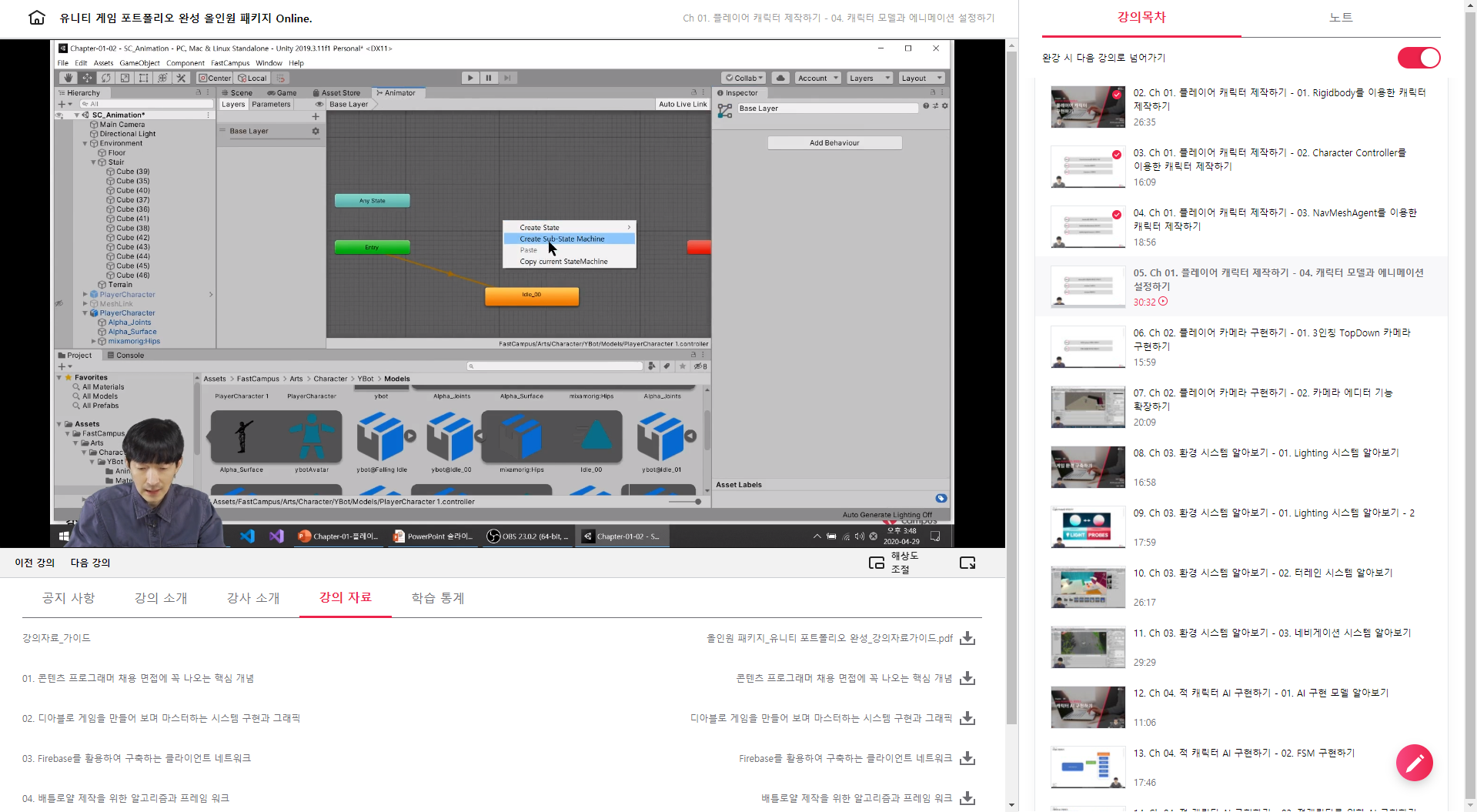1477x812 pixels.
Task: Toggle the Animator eye visibility icon
Action: 319,104
